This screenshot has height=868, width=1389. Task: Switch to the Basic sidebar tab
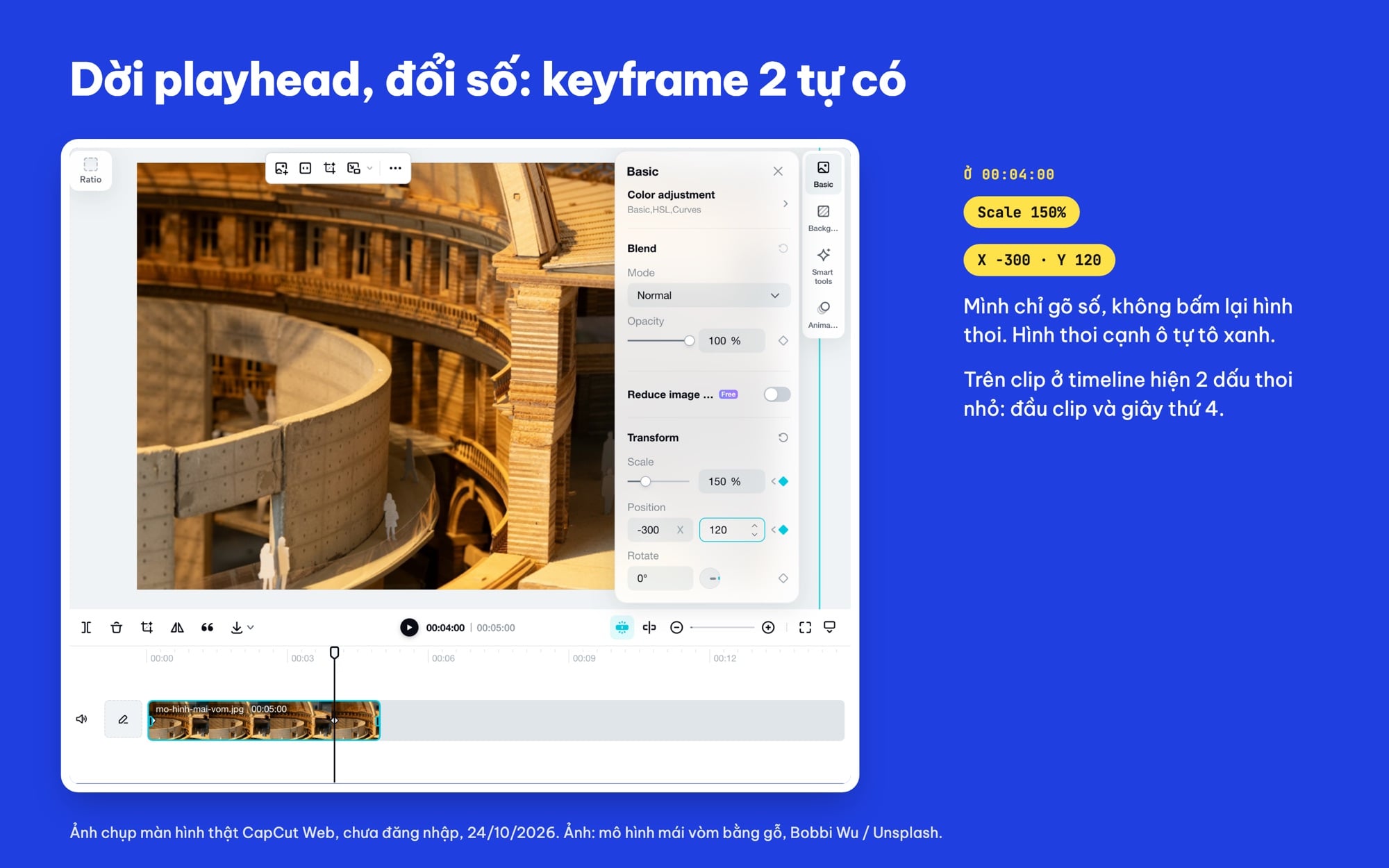click(x=823, y=174)
